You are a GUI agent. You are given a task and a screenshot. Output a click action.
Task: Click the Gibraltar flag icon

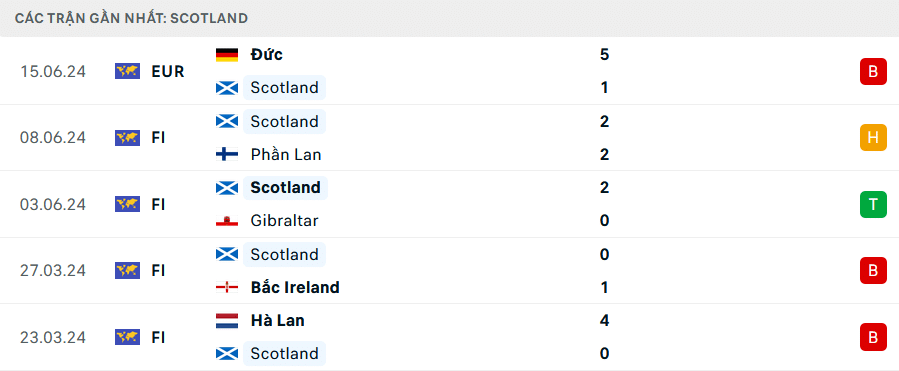click(226, 221)
